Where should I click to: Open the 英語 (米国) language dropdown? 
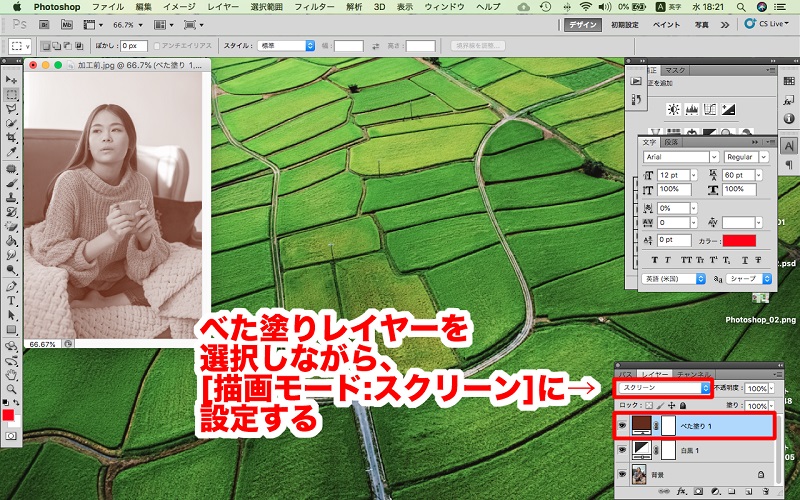[x=673, y=279]
